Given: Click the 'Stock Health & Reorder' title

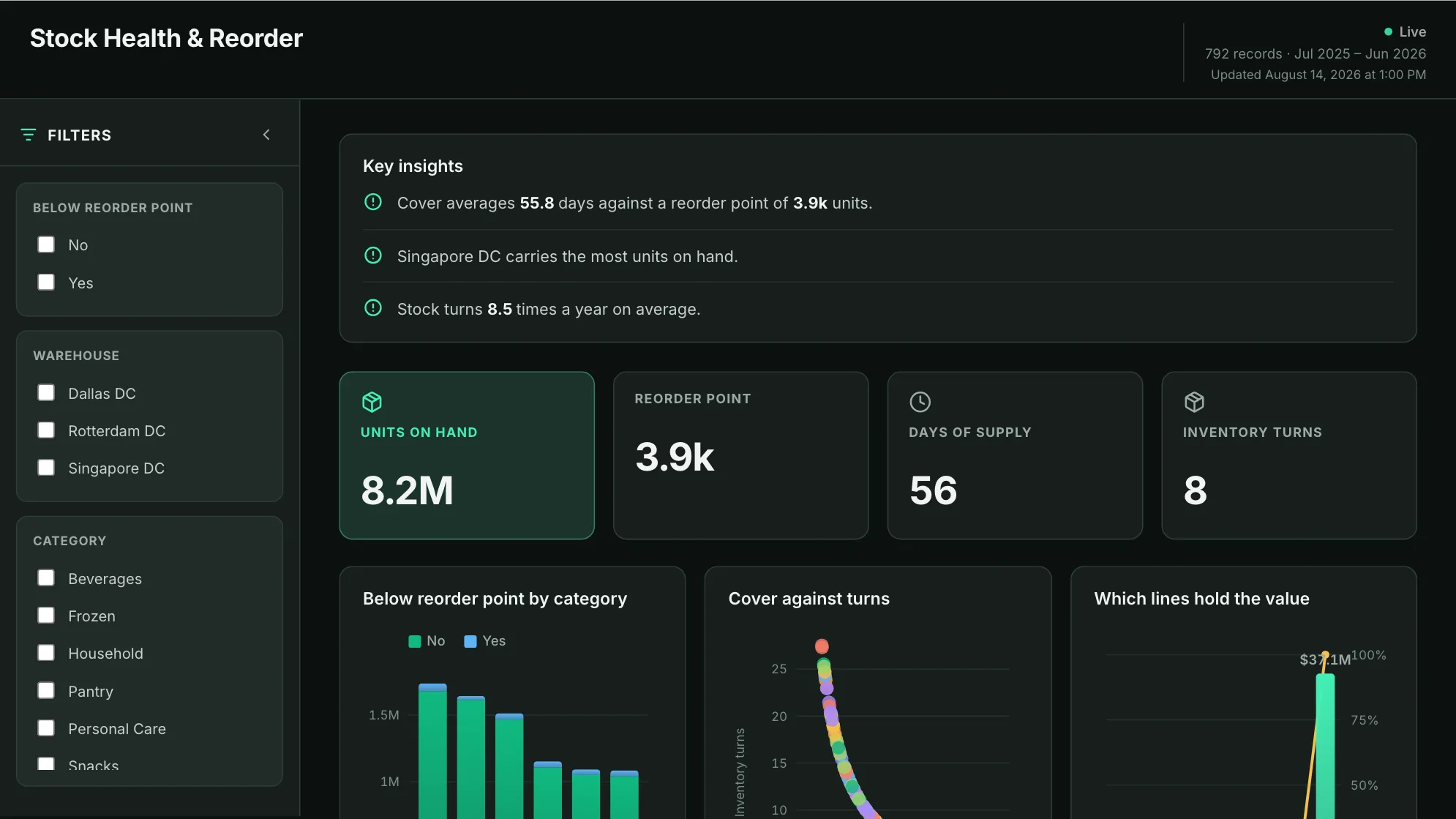Looking at the screenshot, I should (x=166, y=38).
